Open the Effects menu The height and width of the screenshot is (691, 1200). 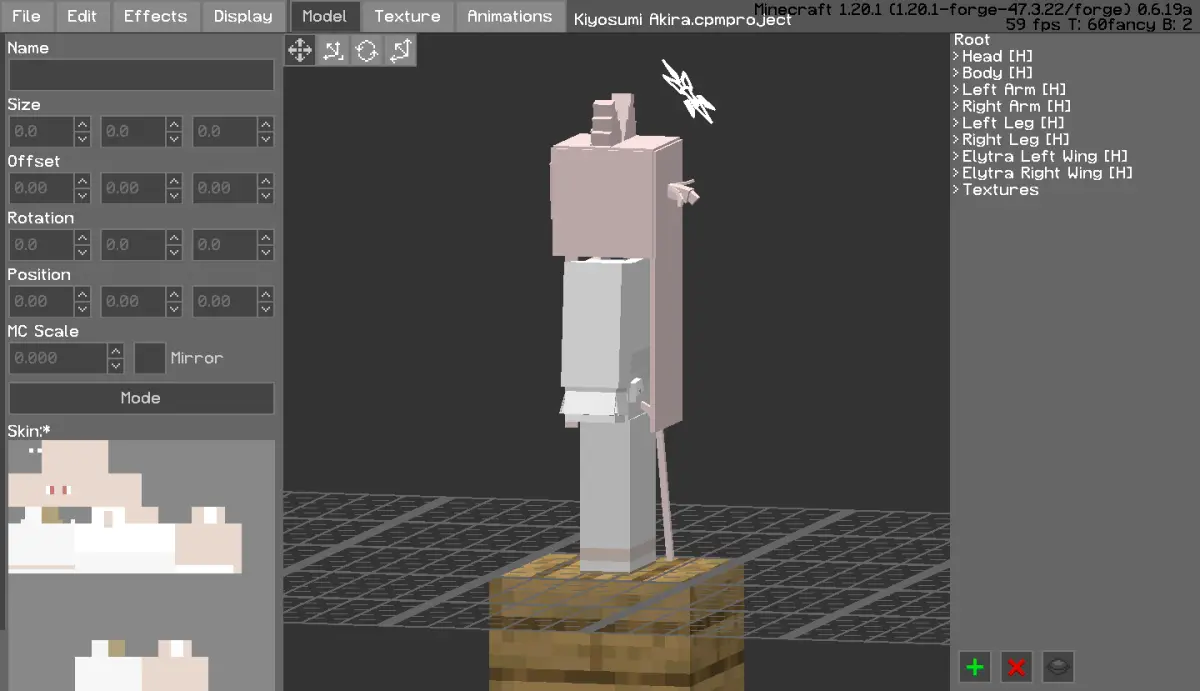coord(155,16)
